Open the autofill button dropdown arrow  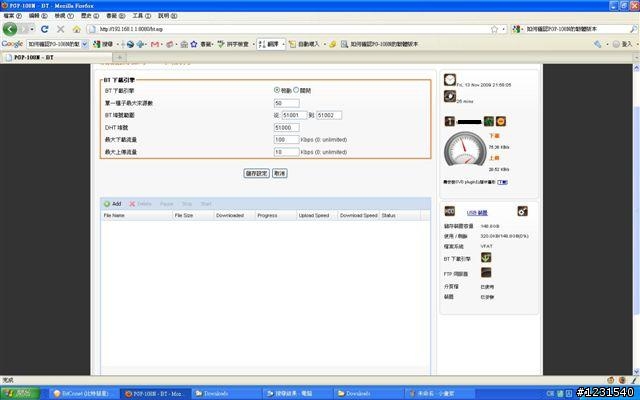[x=324, y=44]
